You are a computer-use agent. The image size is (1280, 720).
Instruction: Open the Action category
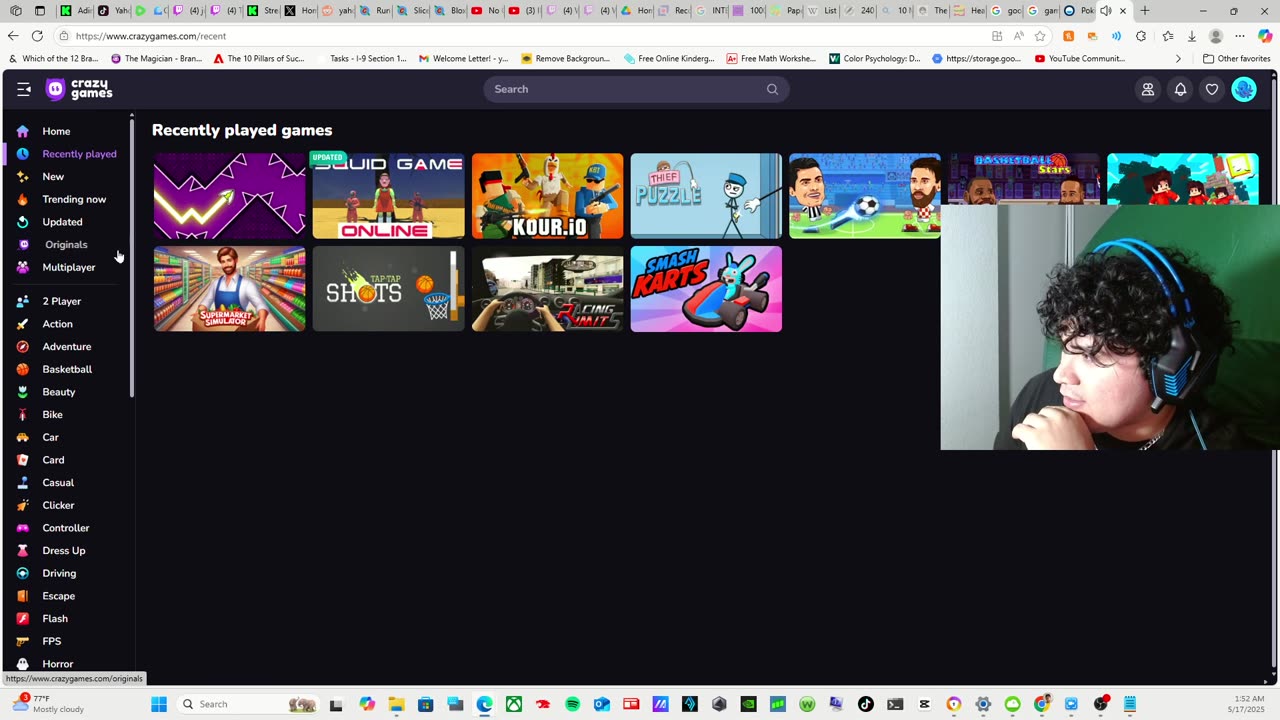[57, 324]
